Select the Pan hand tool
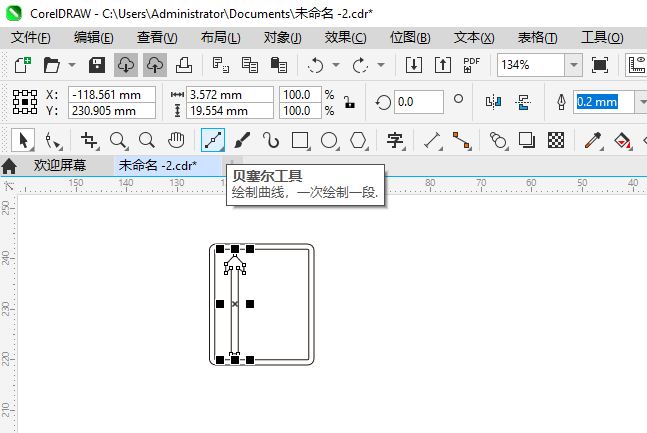The width and height of the screenshot is (647, 433). click(x=176, y=140)
